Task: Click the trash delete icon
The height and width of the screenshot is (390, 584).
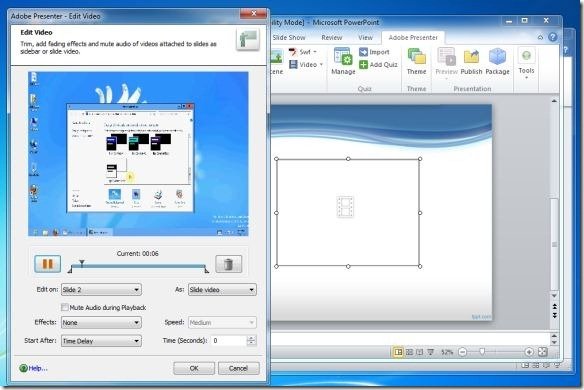Action: point(228,264)
